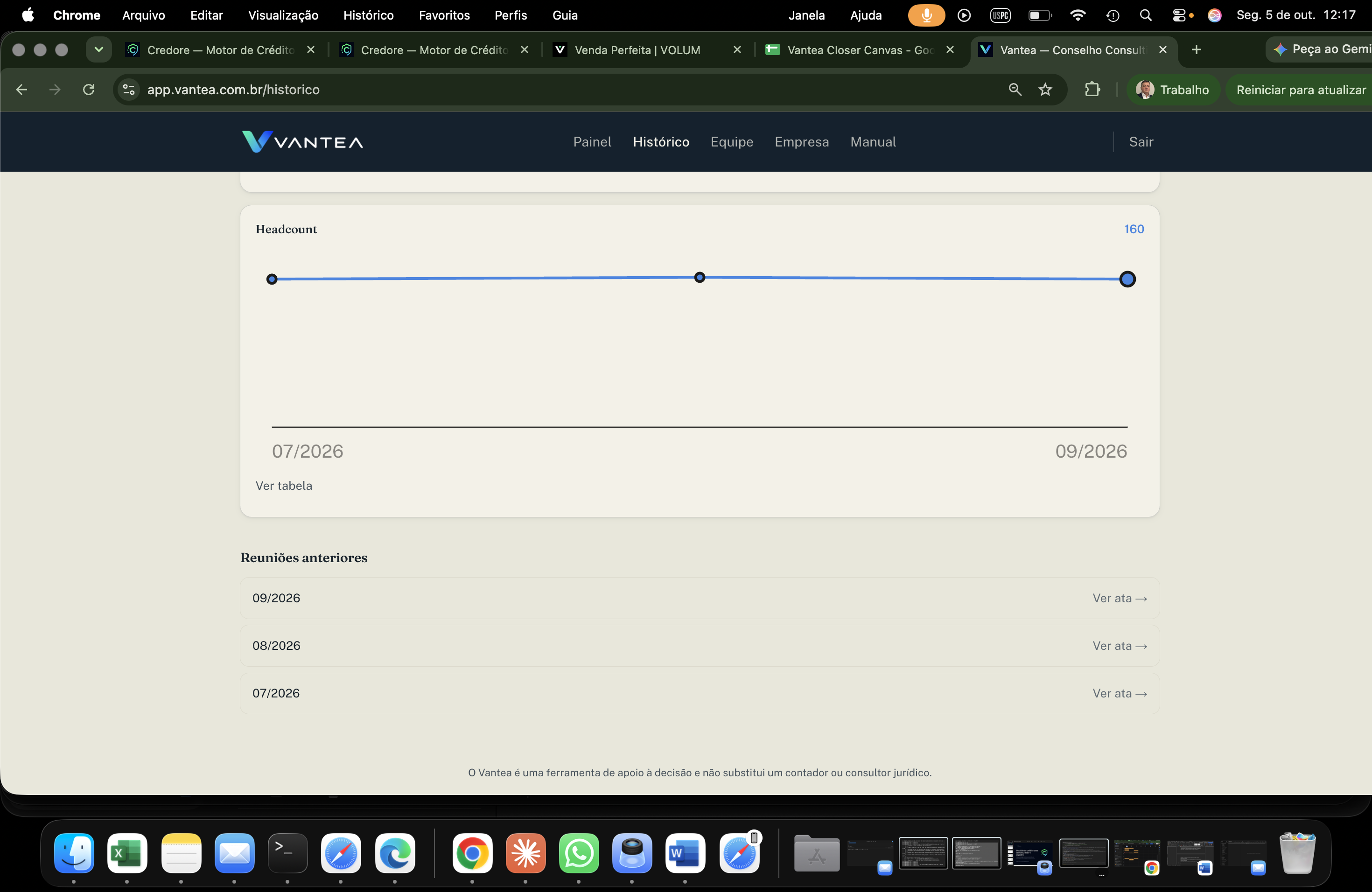Viewport: 1372px width, 892px height.
Task: Open 'Ver ata' for 07/2026 meeting
Action: click(x=1120, y=693)
